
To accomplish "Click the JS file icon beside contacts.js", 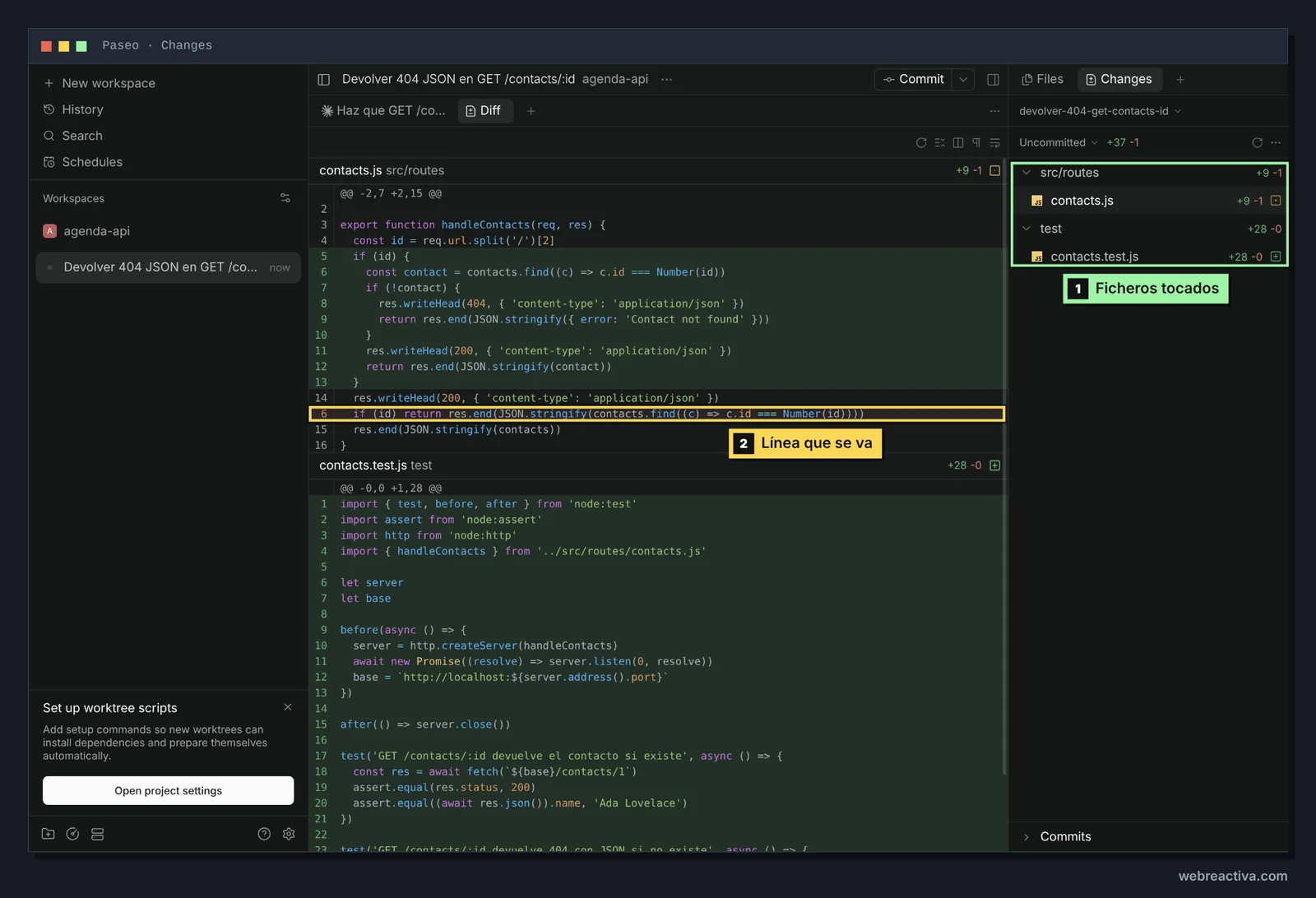I will (x=1037, y=201).
